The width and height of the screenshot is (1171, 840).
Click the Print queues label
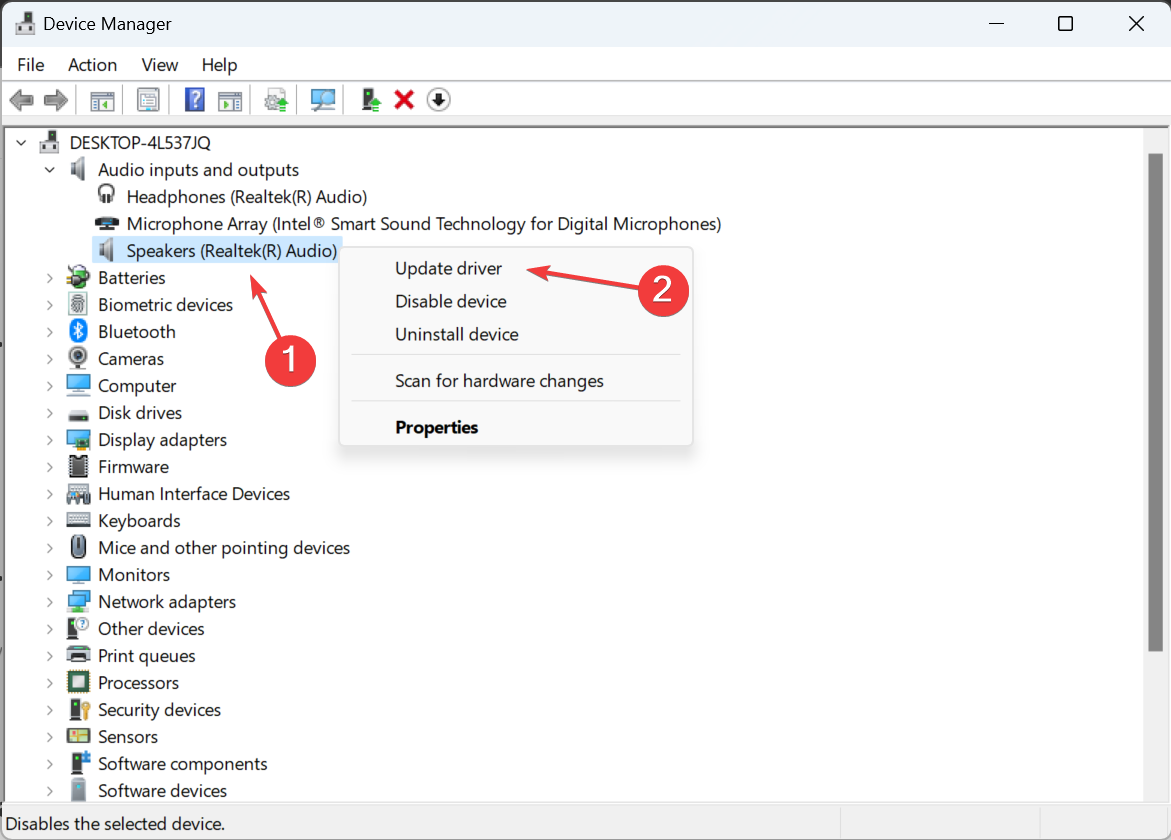pos(146,656)
